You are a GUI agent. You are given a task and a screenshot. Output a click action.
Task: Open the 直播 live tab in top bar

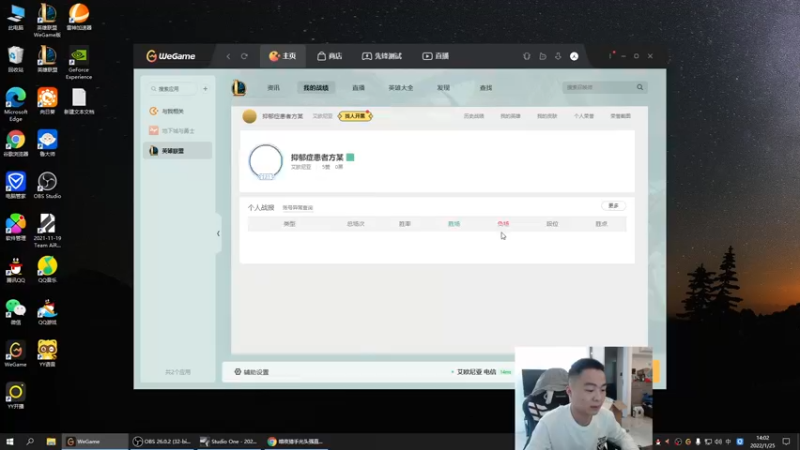[x=435, y=56]
